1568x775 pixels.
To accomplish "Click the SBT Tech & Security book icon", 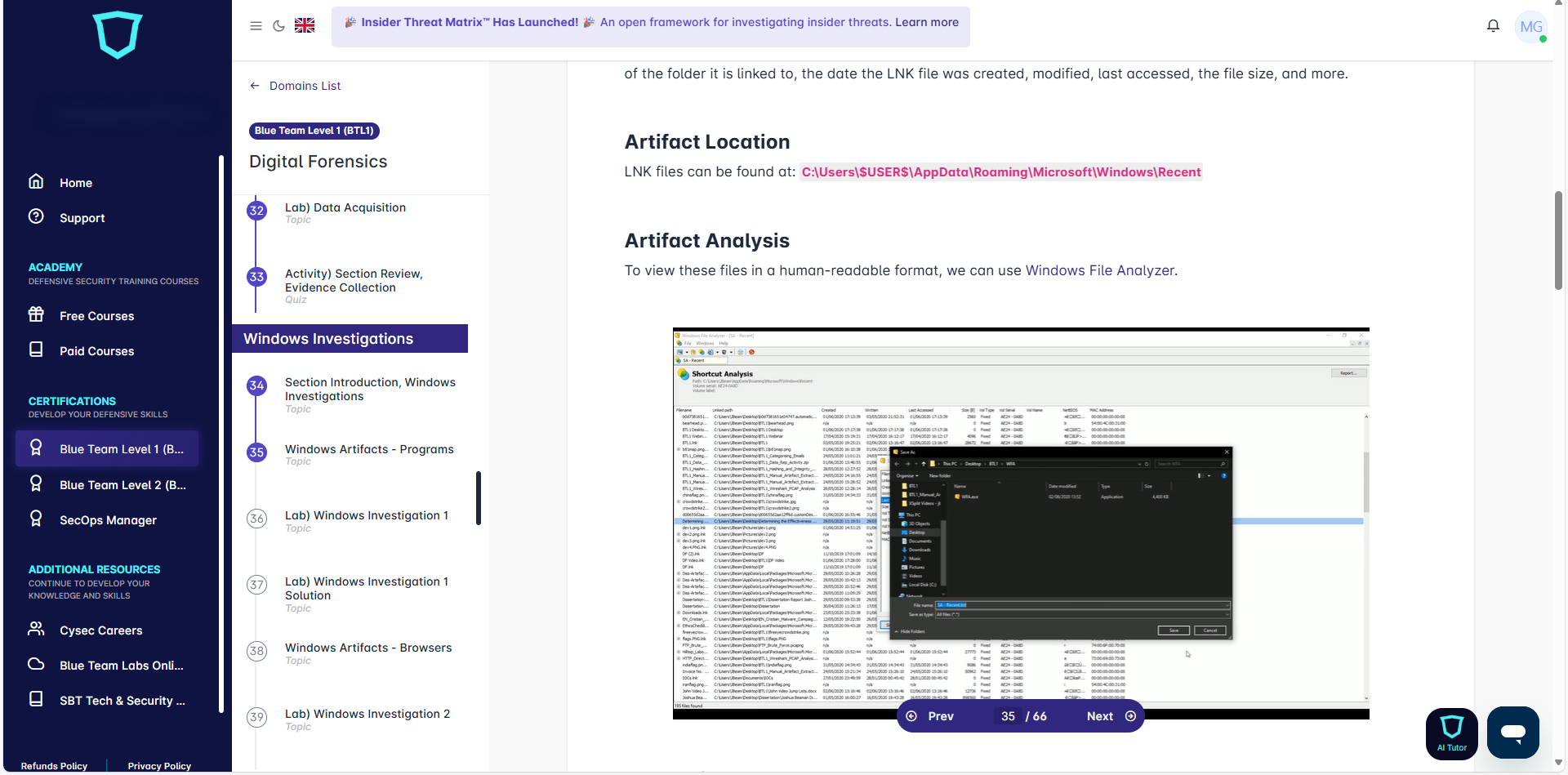I will click(x=36, y=699).
